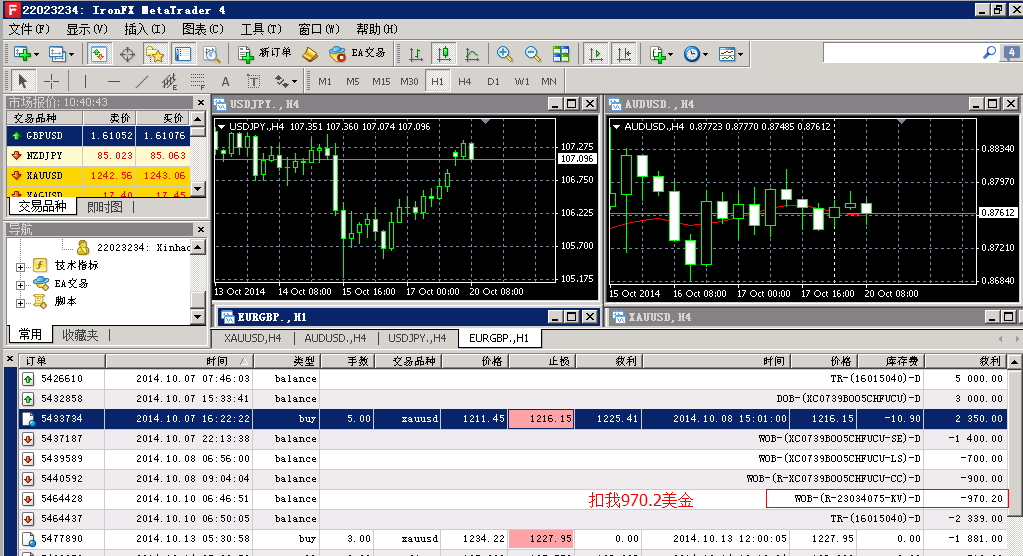Open 帮助(H) menu
This screenshot has width=1023, height=556.
[377, 29]
